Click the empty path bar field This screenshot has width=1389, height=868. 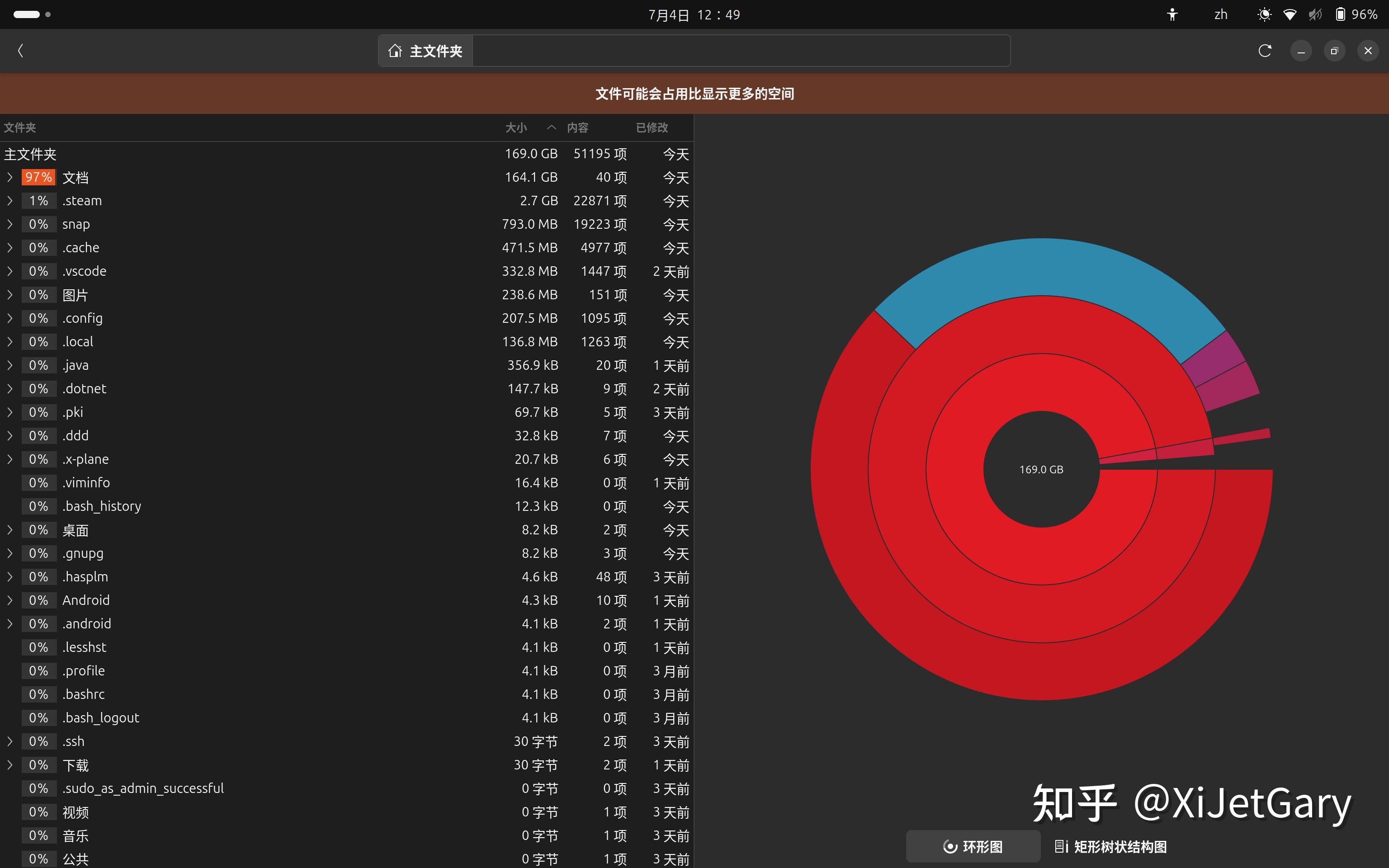(741, 51)
